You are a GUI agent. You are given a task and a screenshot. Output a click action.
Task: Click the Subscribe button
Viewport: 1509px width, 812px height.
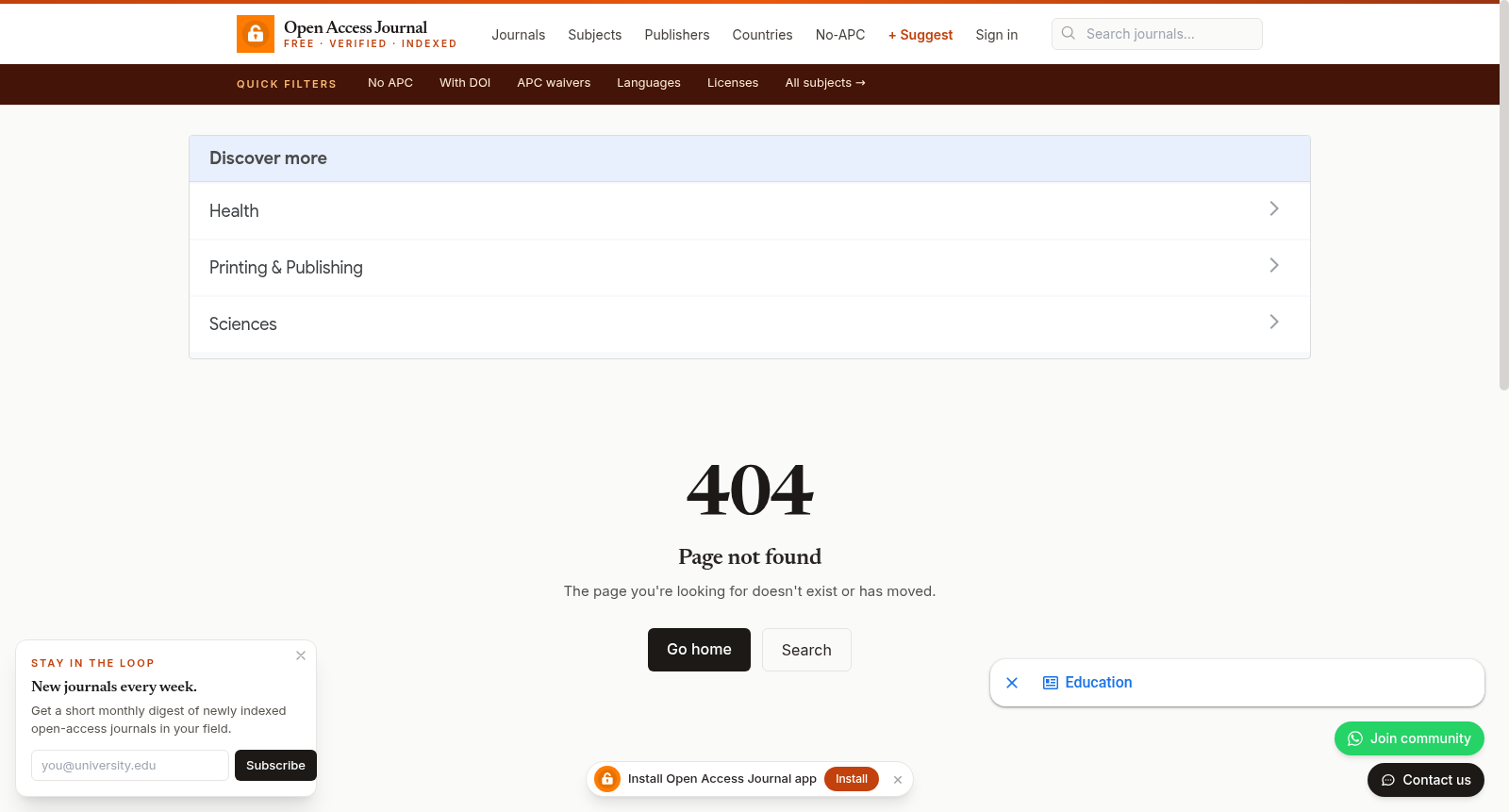pyautogui.click(x=275, y=766)
